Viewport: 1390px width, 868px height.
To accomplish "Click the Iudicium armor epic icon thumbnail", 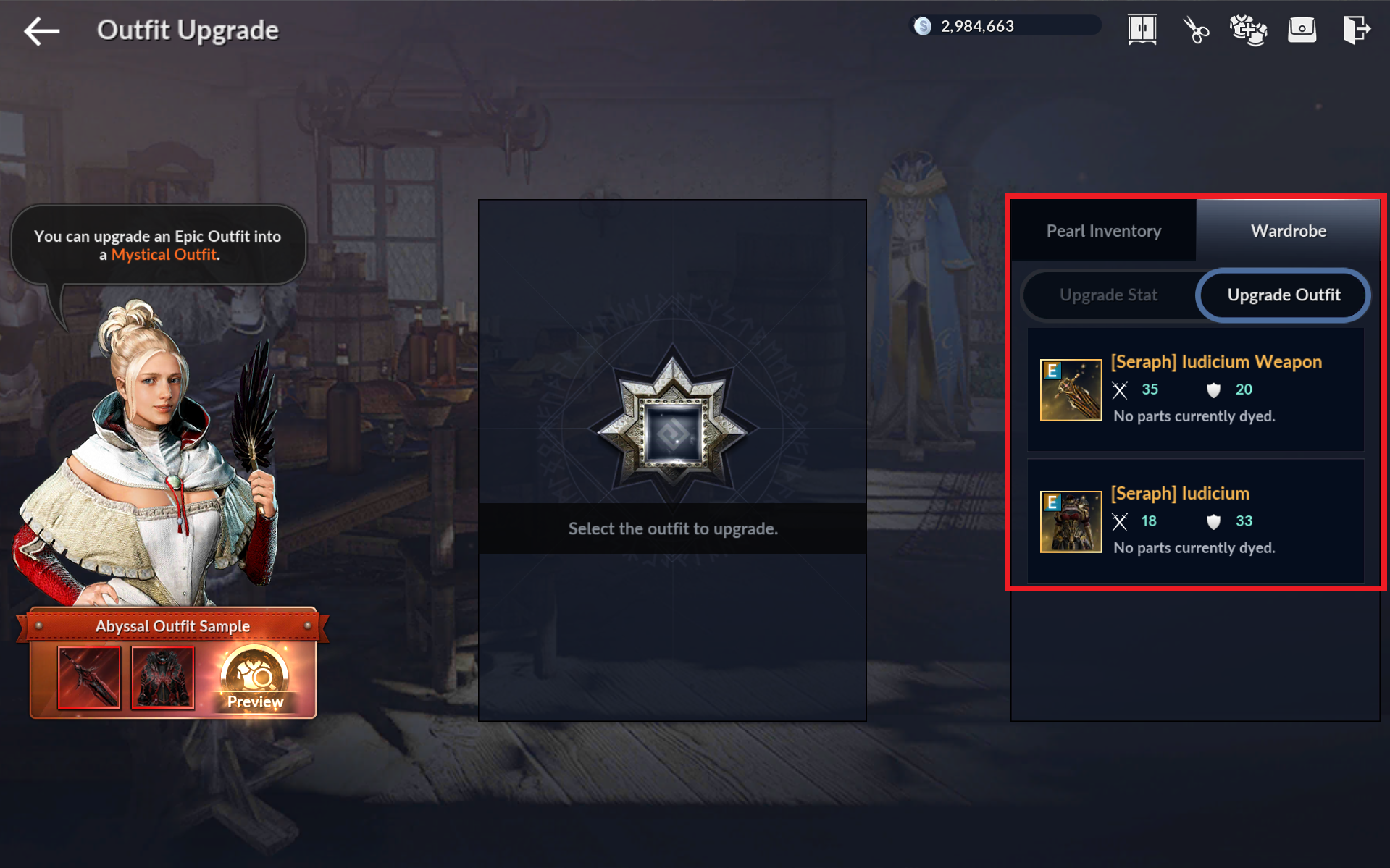I will click(1071, 522).
